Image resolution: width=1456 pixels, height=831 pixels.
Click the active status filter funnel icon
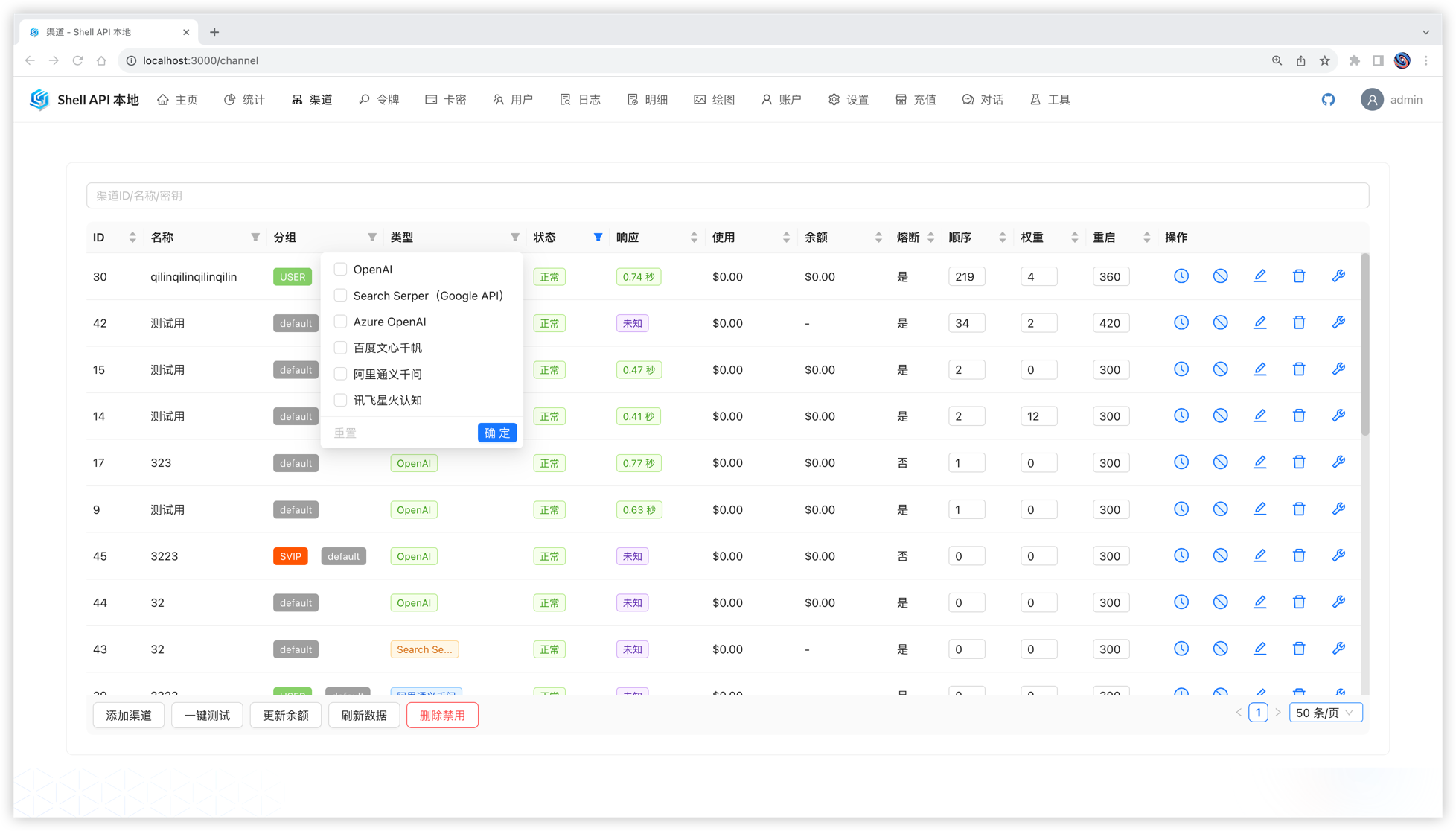[x=598, y=238]
